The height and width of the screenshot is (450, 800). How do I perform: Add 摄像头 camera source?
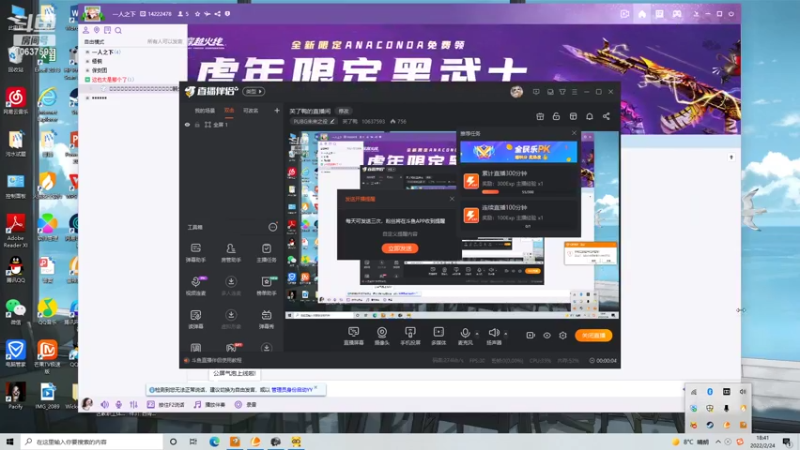click(x=382, y=336)
